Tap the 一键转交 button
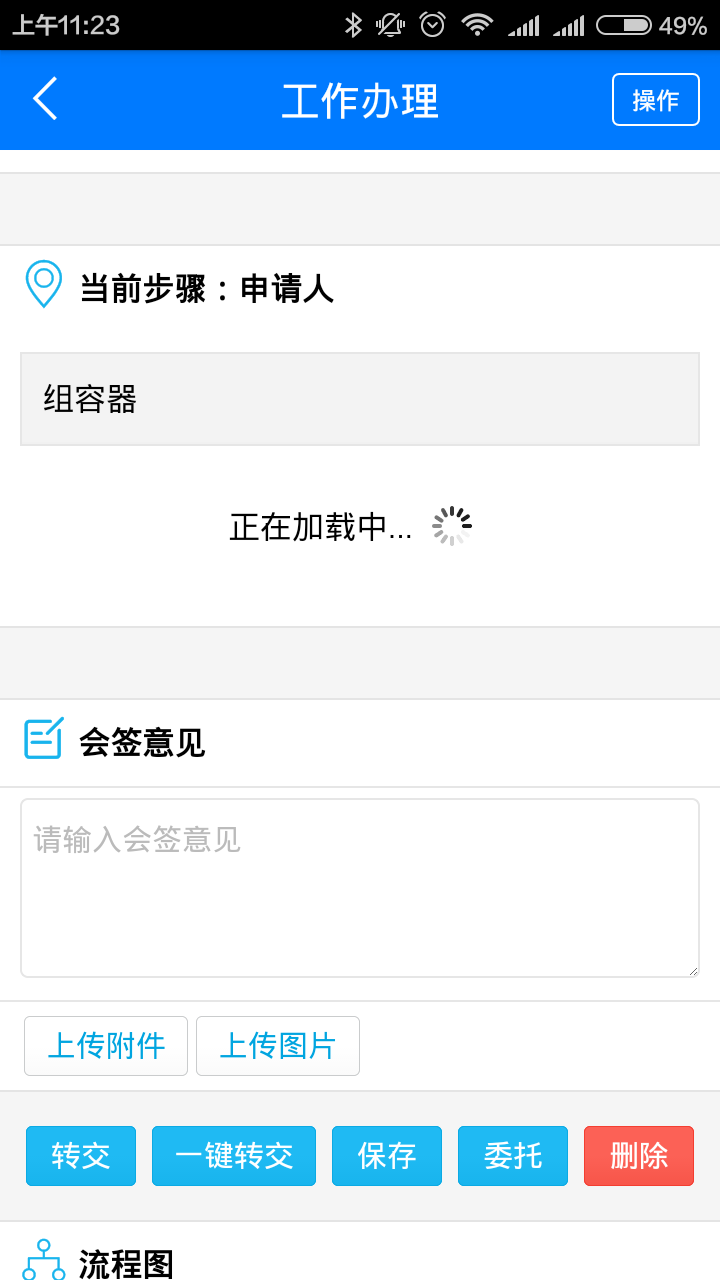The height and width of the screenshot is (1280, 720). [234, 1156]
